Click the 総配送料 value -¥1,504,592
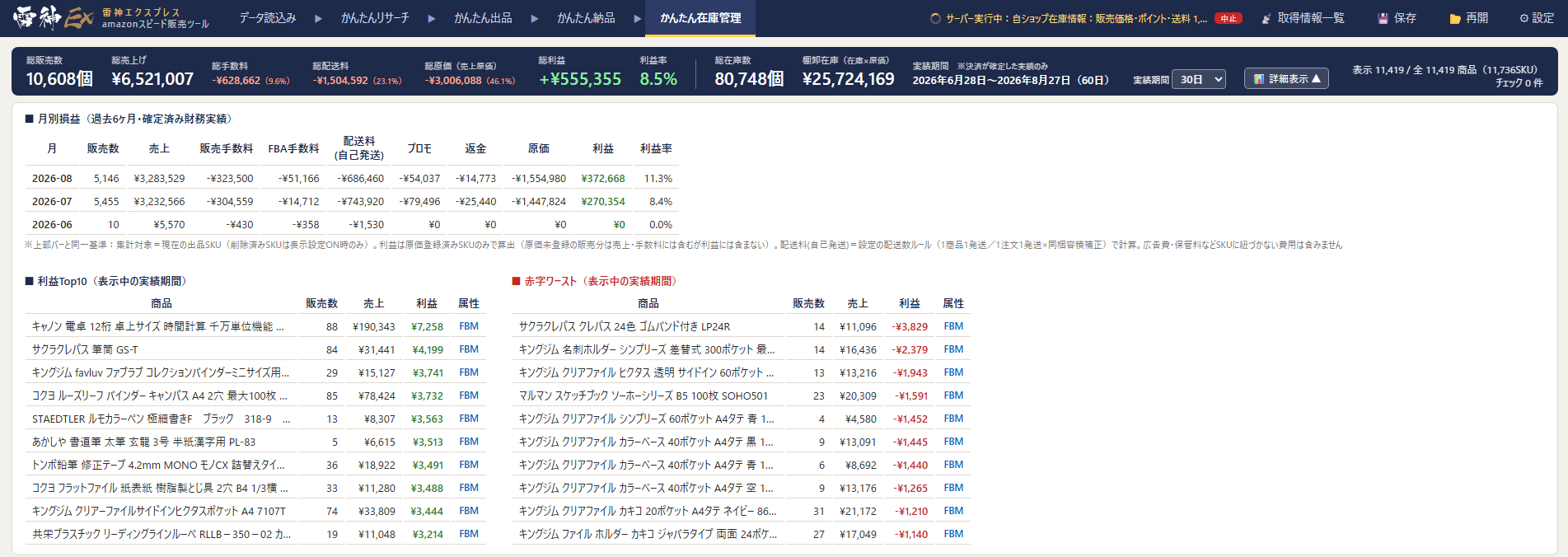 (x=341, y=81)
